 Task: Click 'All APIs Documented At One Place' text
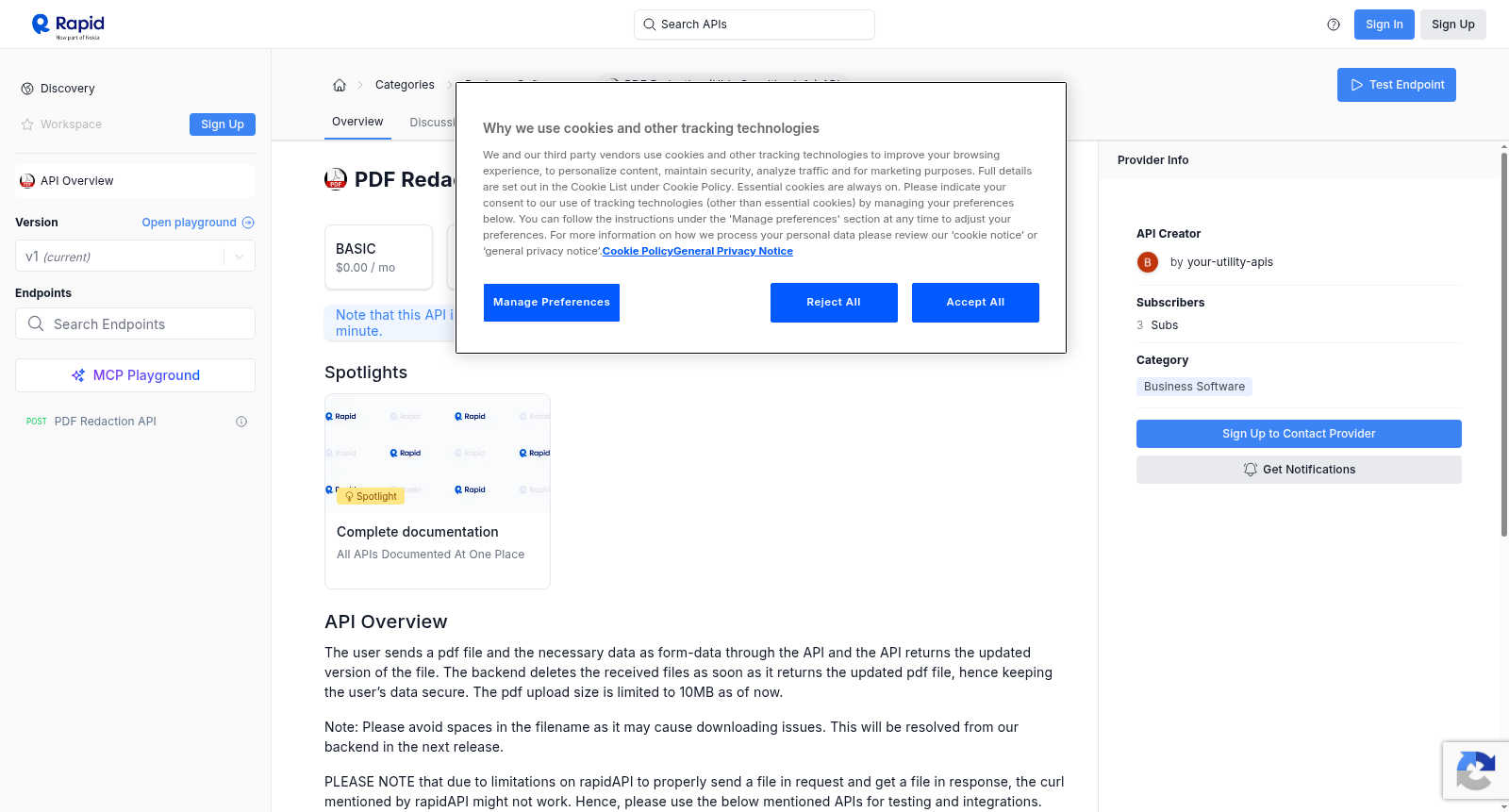(430, 555)
